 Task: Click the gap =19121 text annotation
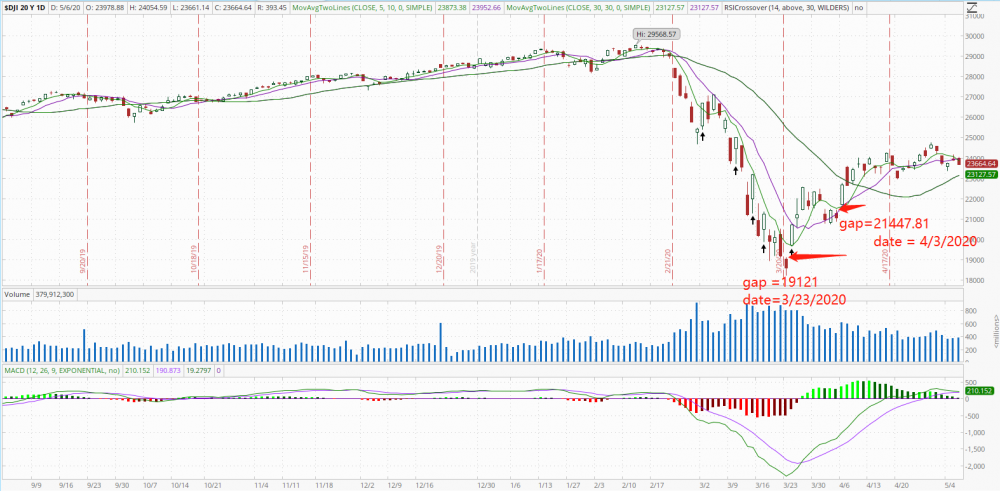click(780, 283)
